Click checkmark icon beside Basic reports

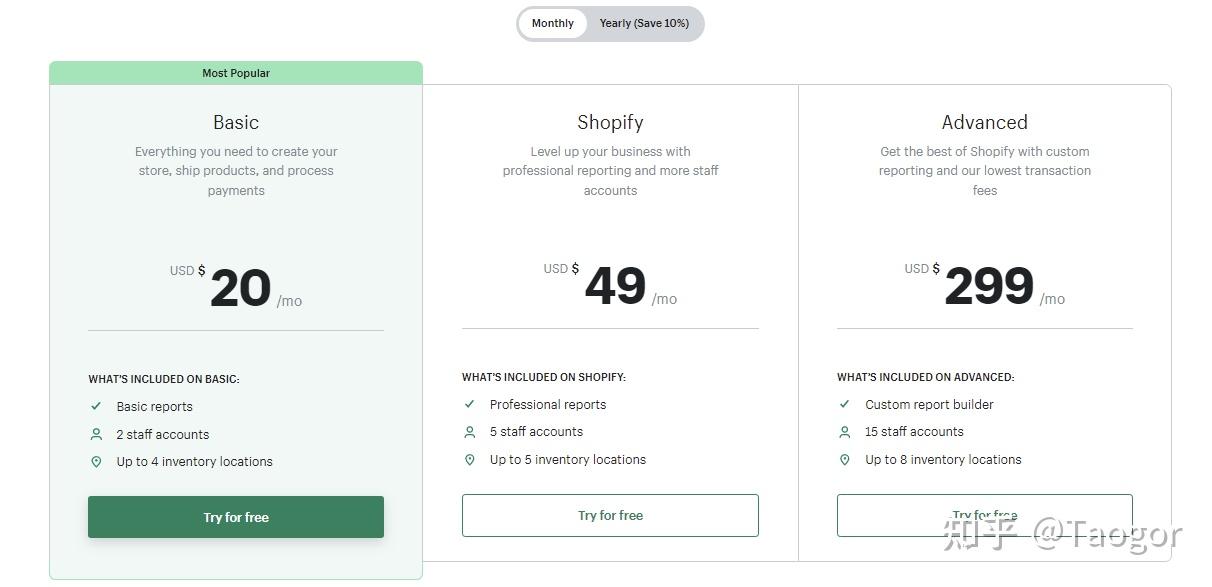(x=96, y=406)
